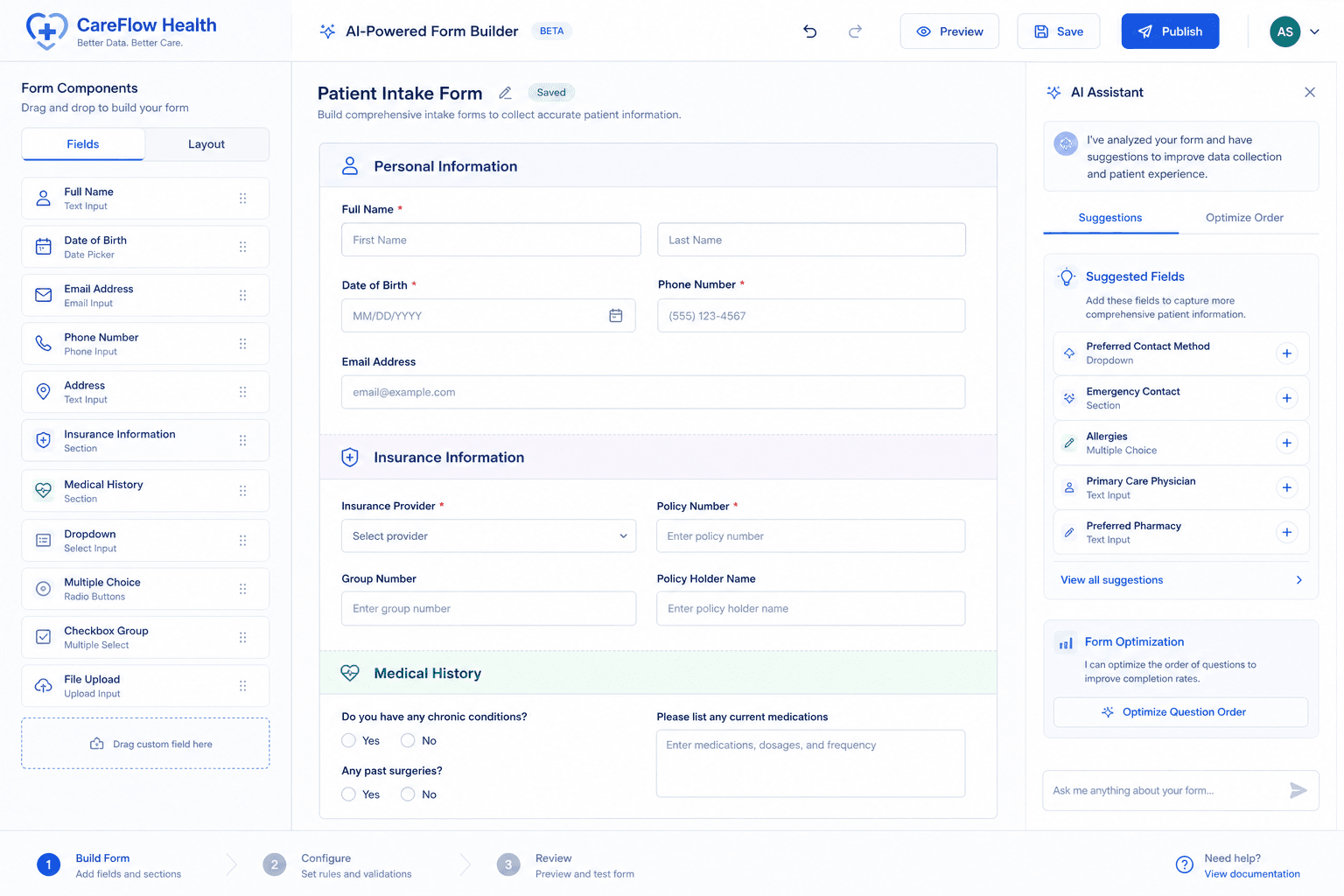The image size is (1344, 896).
Task: Click send arrow in AI chat box
Action: [x=1298, y=790]
